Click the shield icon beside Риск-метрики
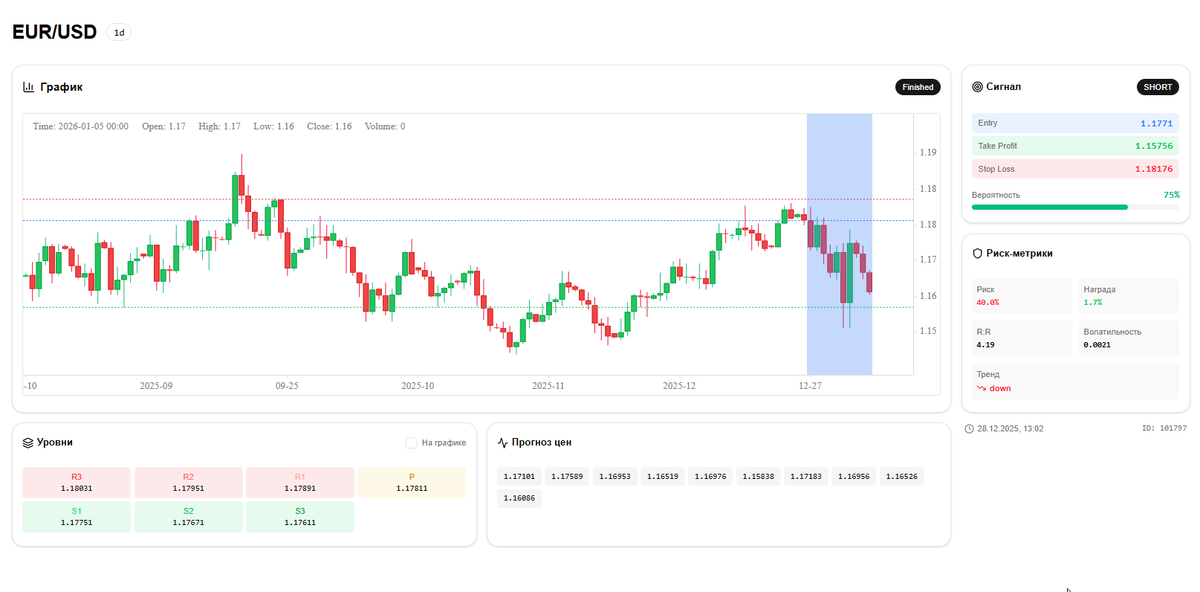This screenshot has height=592, width=1200. pyautogui.click(x=978, y=254)
